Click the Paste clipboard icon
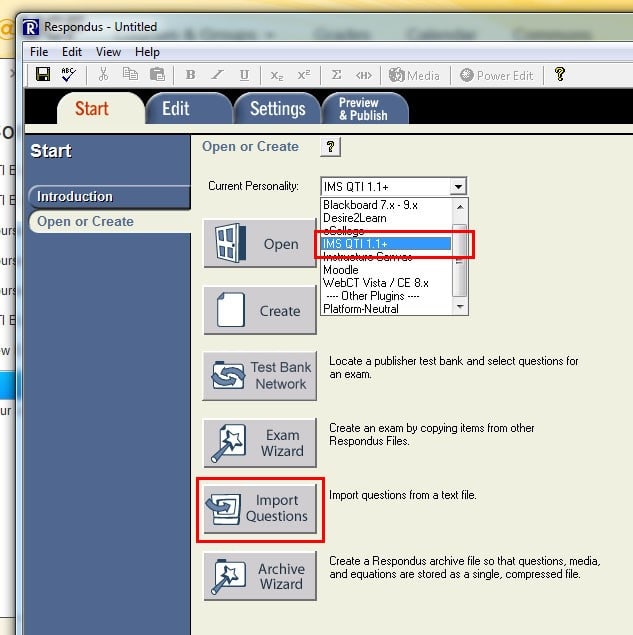 coord(158,75)
